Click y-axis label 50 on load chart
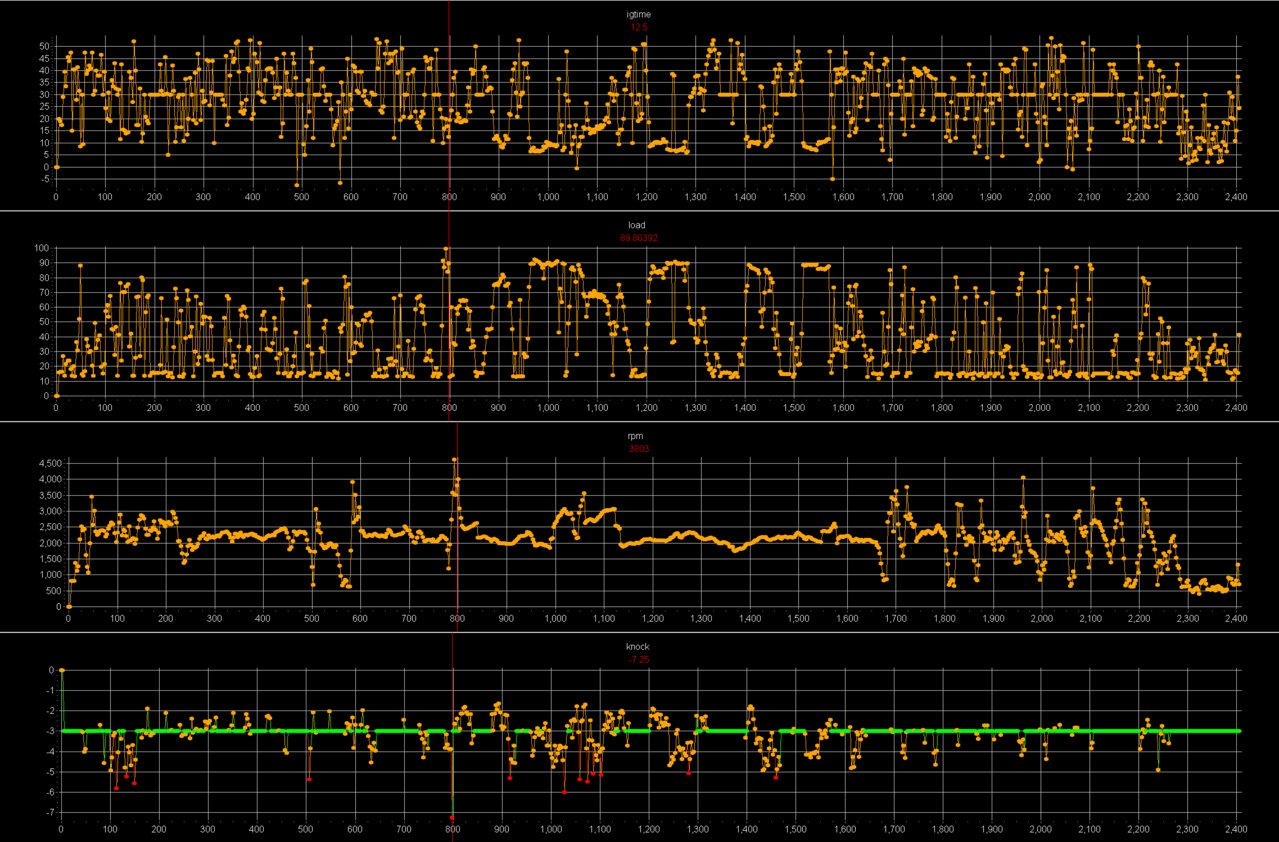Image resolution: width=1279 pixels, height=842 pixels. click(x=44, y=322)
